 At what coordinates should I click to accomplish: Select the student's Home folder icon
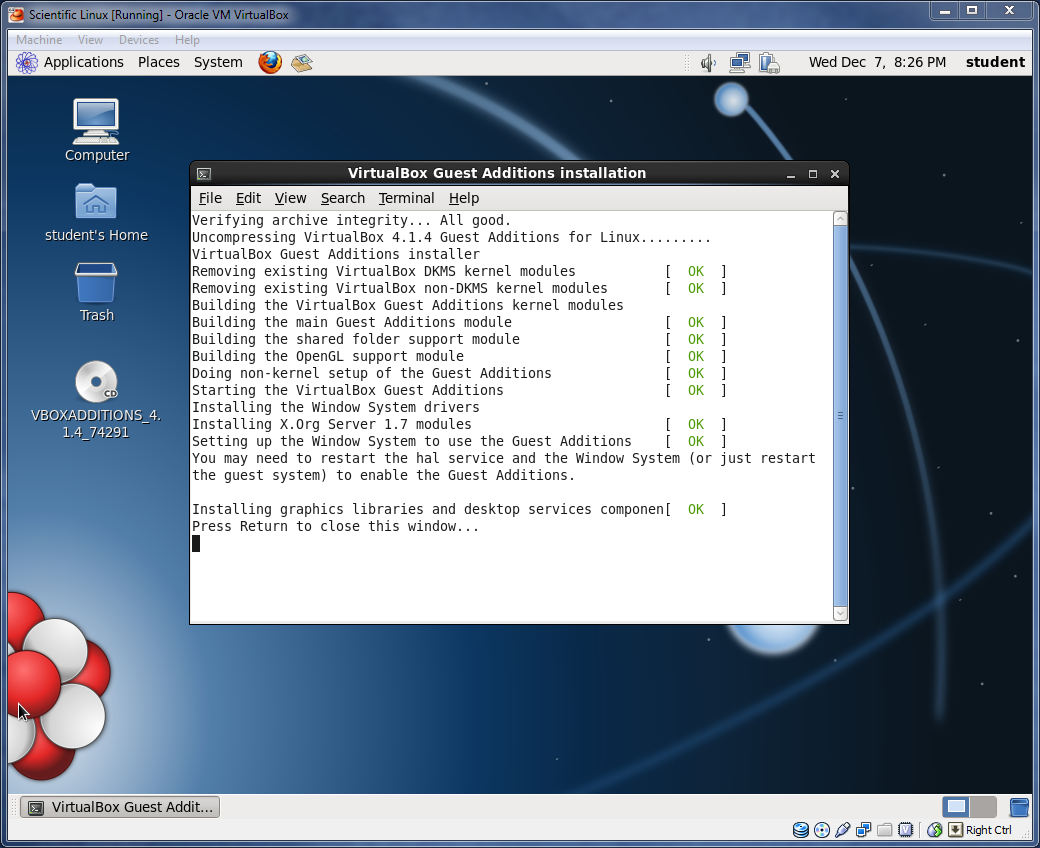96,213
